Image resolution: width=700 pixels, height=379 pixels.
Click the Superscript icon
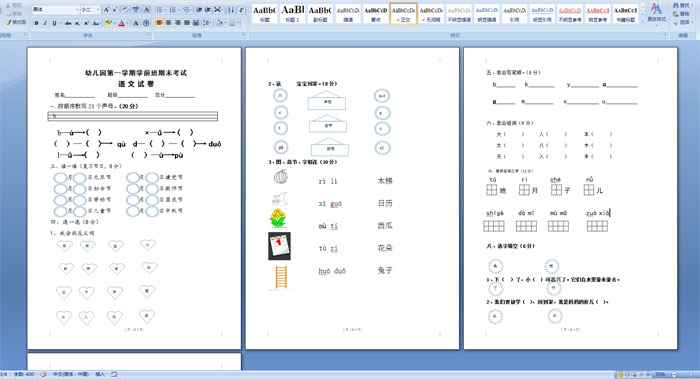tap(86, 23)
